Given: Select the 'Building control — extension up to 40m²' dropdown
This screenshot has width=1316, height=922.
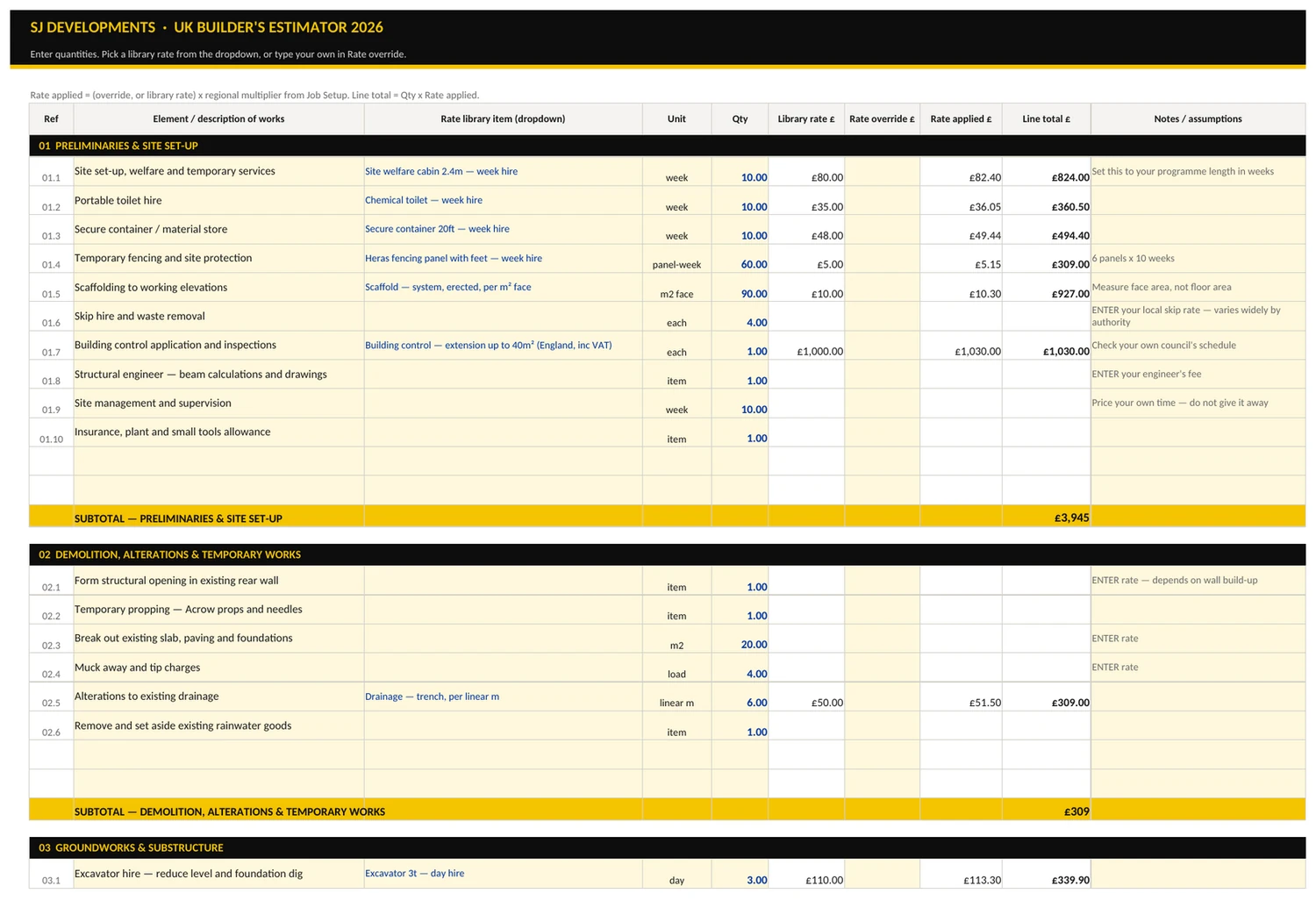Looking at the screenshot, I should [503, 345].
